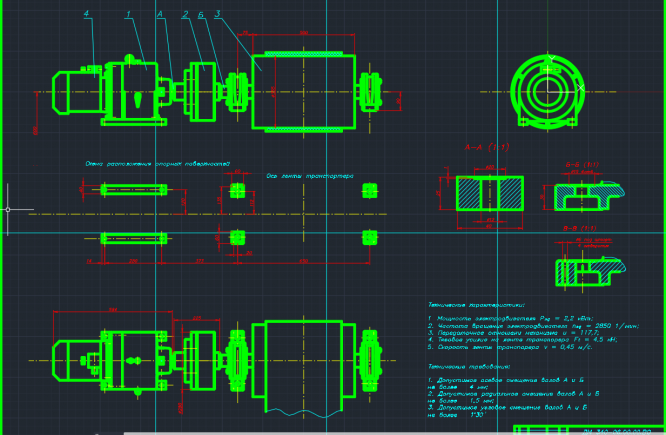Select the 'Схема расположения опорных поверхностей' caption

click(158, 164)
